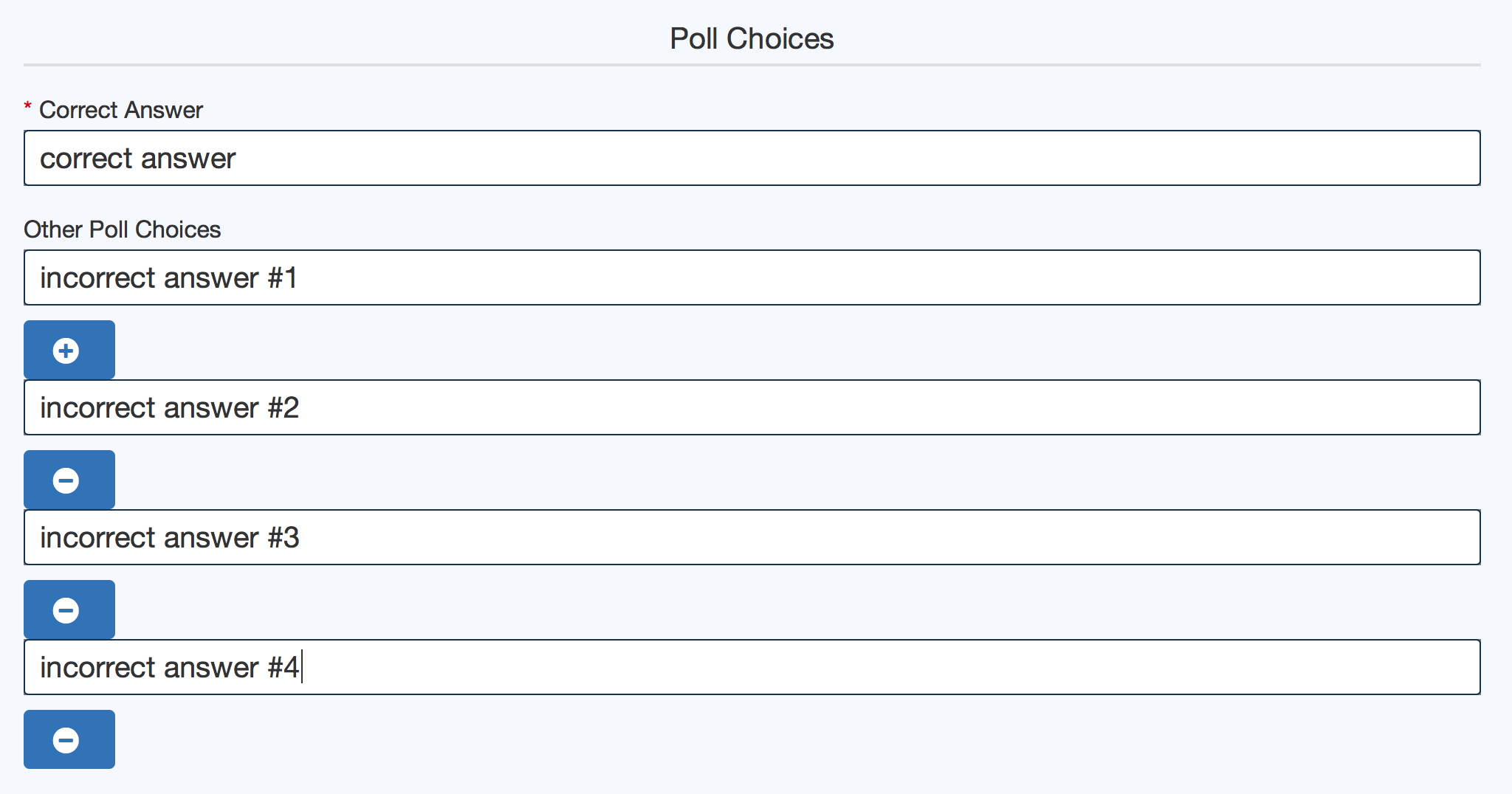Screen dimensions: 1512x794
Task: Click the "Correct Answer" field label
Action: tap(121, 110)
